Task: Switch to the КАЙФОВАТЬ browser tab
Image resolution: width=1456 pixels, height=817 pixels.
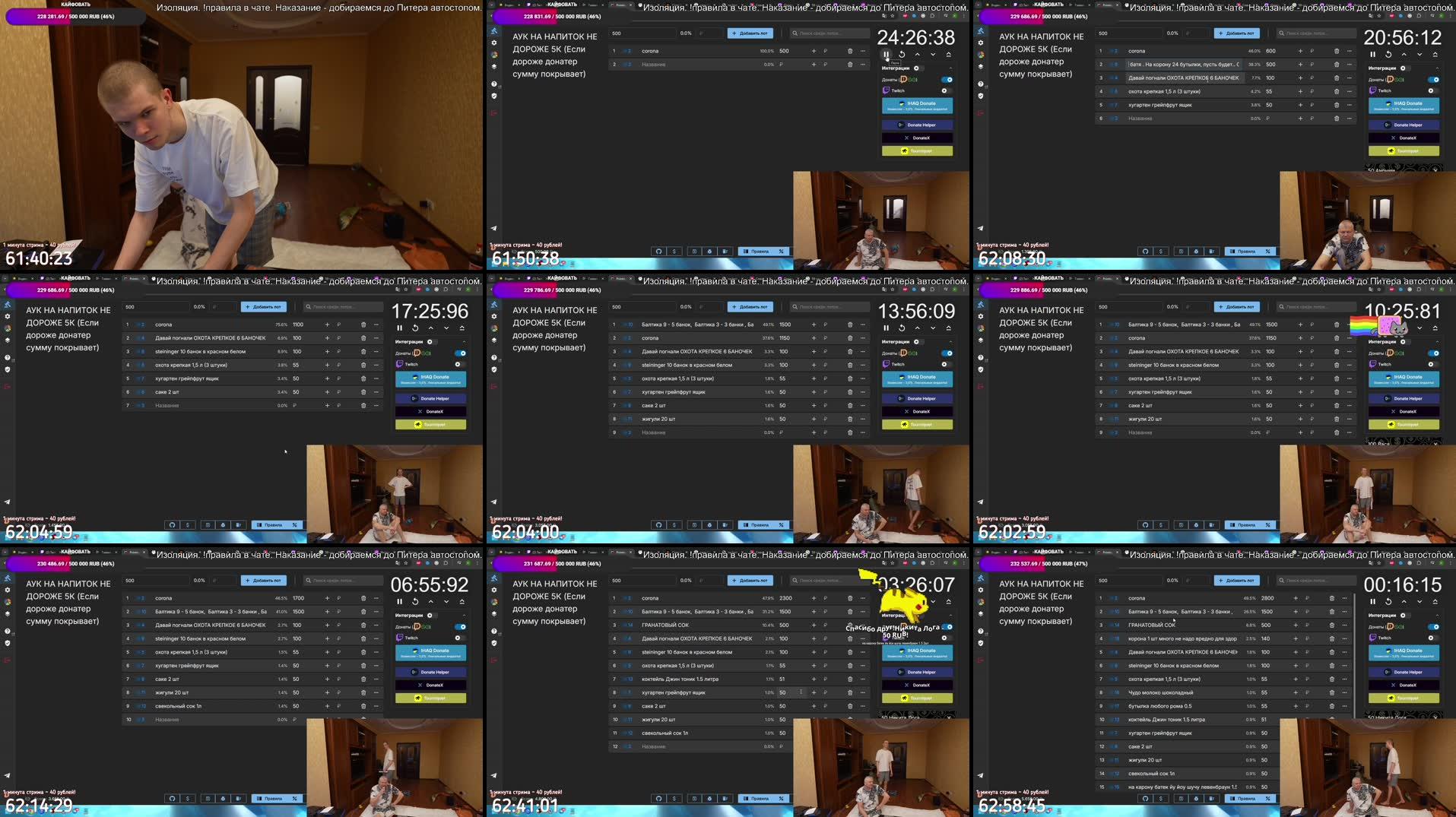Action: (x=560, y=4)
